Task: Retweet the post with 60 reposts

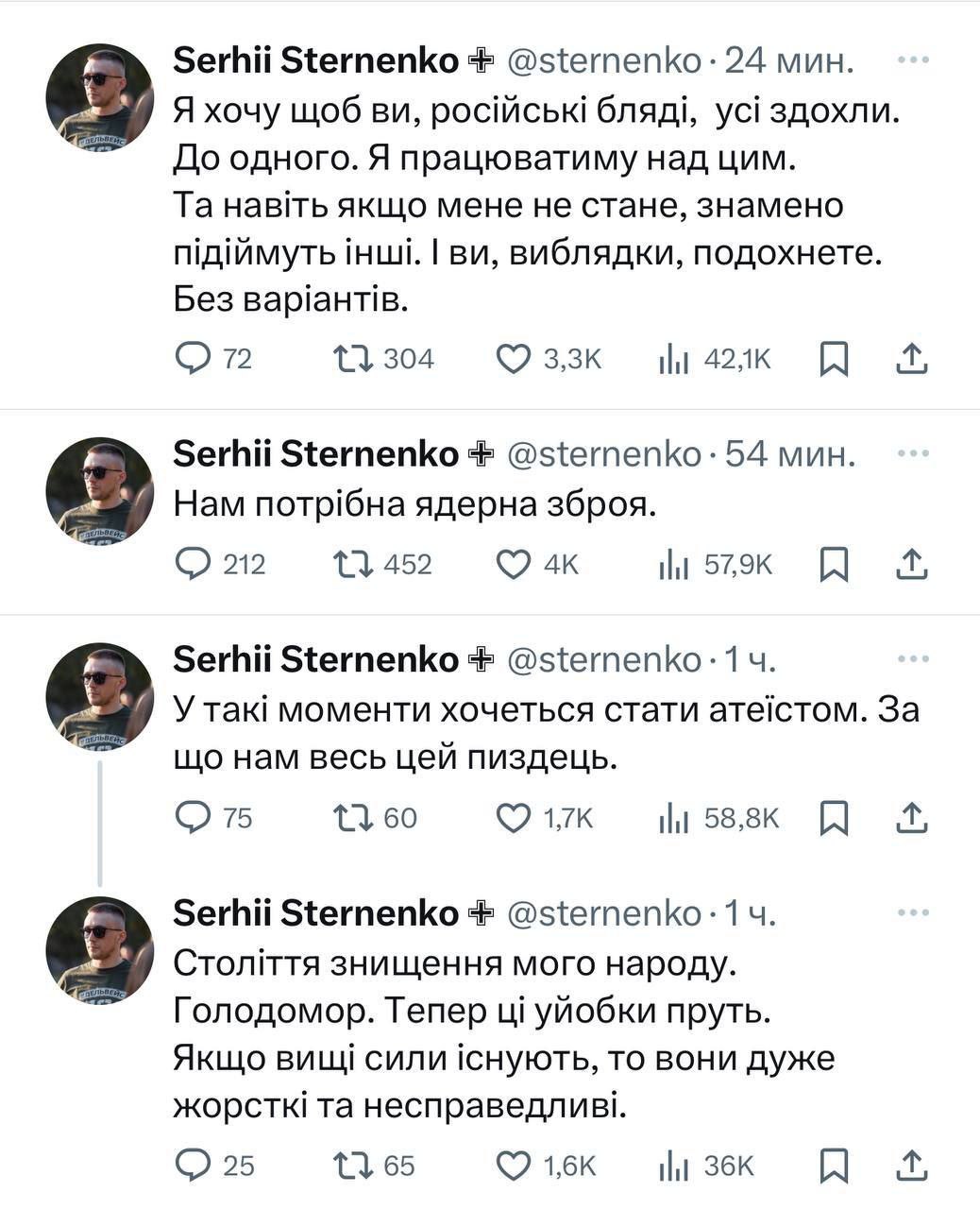Action: [x=355, y=817]
